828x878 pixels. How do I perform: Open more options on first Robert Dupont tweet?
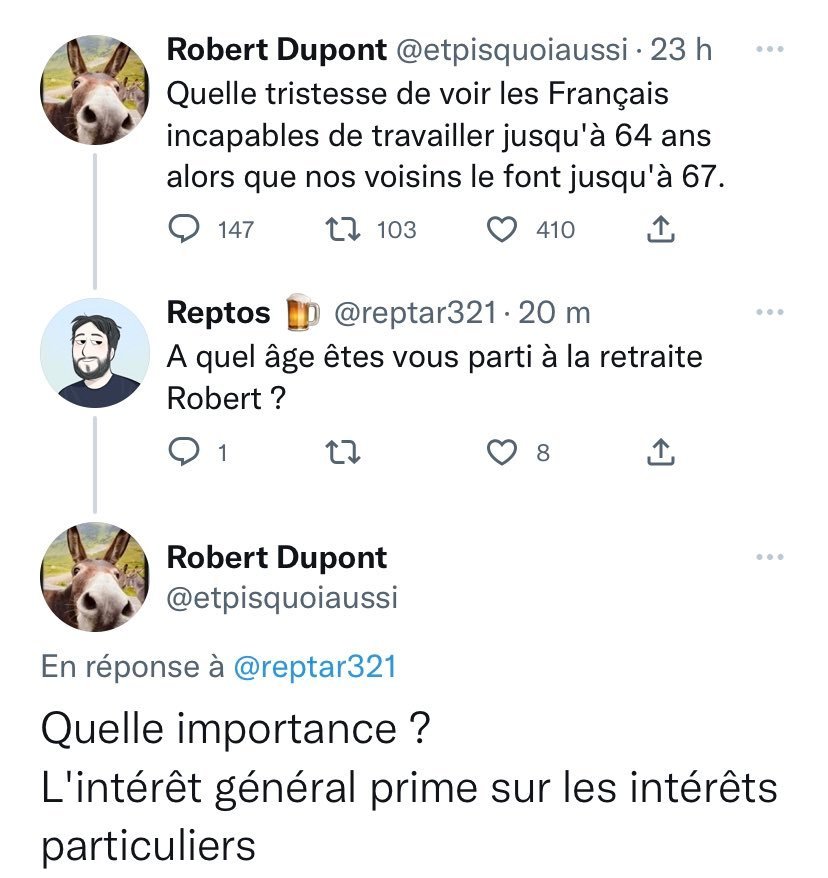[x=769, y=50]
